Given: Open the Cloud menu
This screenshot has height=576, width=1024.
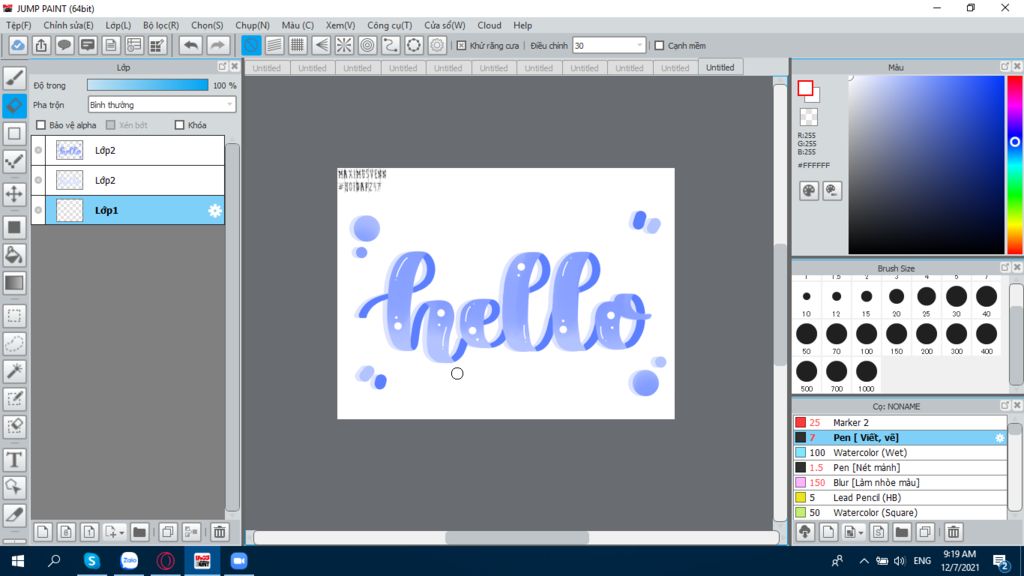Looking at the screenshot, I should [x=489, y=25].
